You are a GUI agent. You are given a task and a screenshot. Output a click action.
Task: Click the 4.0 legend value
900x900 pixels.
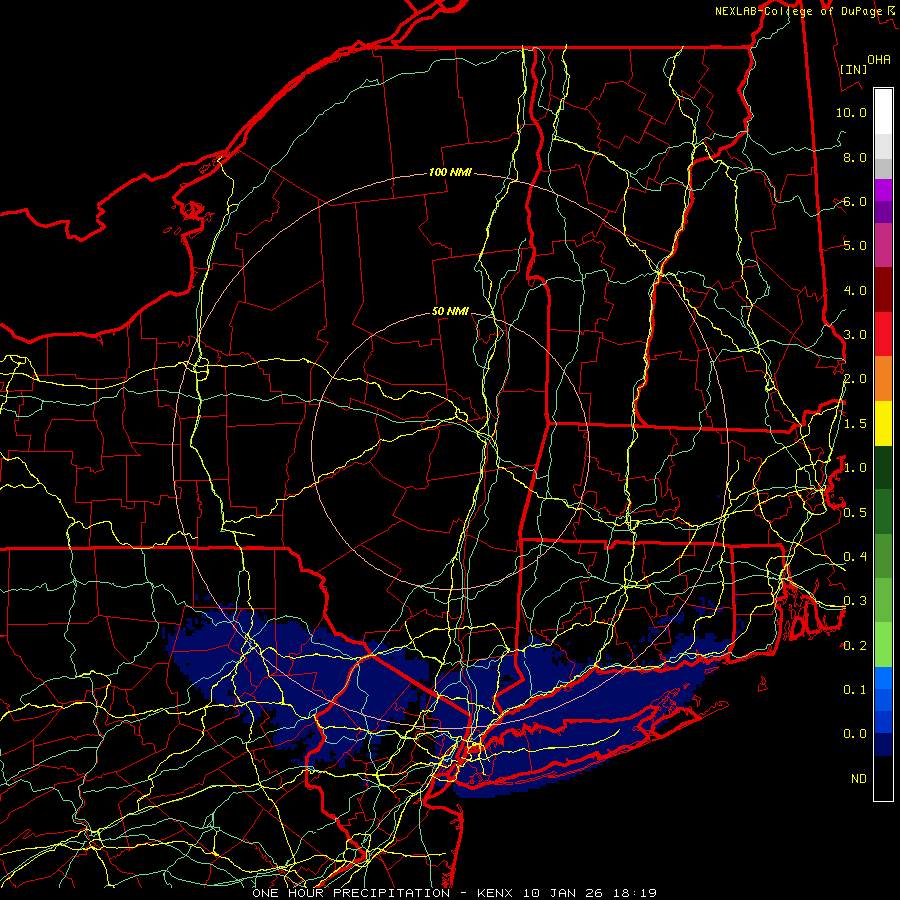[x=854, y=290]
